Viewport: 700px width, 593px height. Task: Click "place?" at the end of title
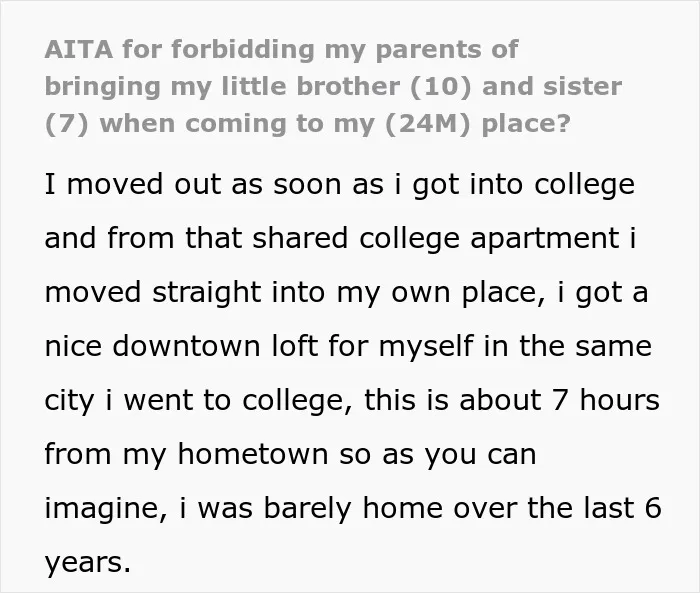point(526,125)
